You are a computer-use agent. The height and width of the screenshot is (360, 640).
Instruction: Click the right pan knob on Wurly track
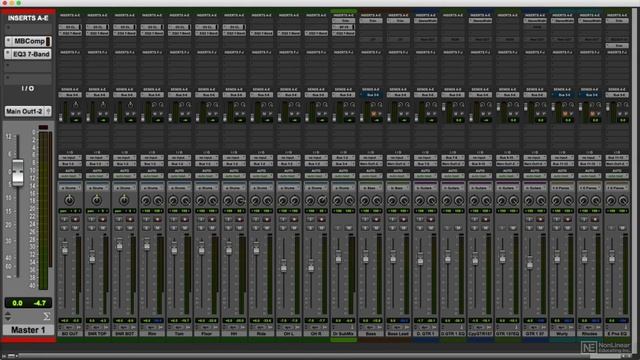coord(569,200)
